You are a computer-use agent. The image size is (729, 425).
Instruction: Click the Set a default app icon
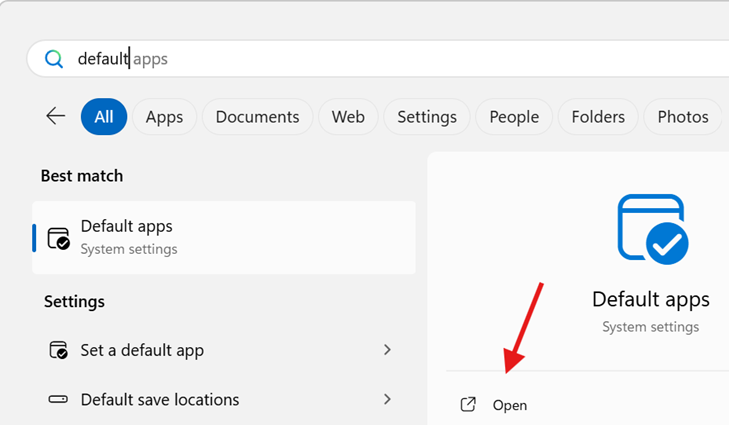pyautogui.click(x=59, y=350)
